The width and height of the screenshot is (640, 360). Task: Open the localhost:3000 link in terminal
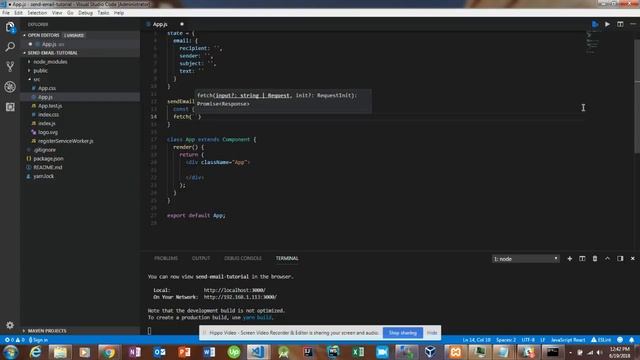[234, 290]
